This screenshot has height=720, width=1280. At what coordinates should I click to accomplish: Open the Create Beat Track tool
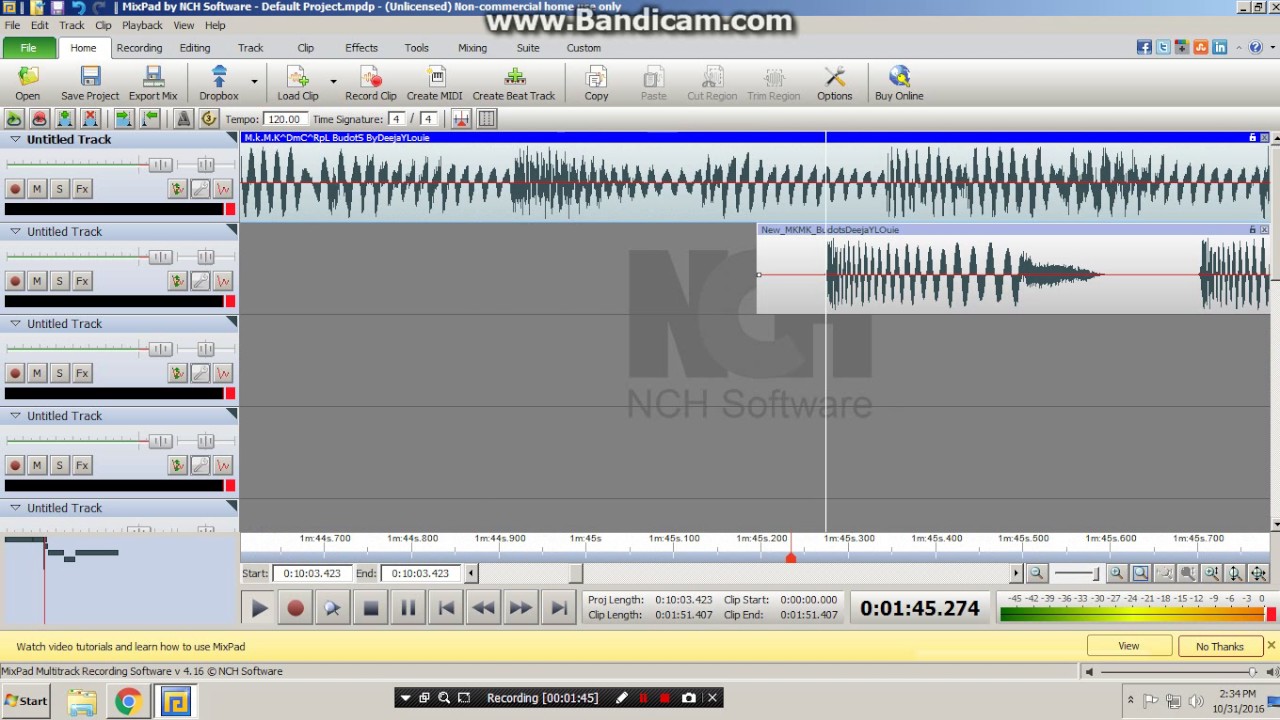pyautogui.click(x=514, y=83)
